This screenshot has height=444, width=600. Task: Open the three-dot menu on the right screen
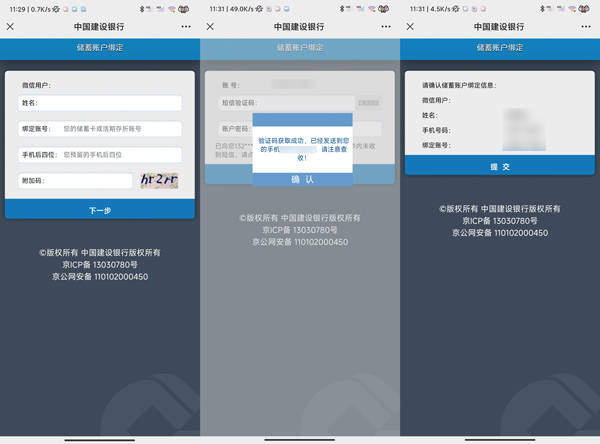tap(586, 27)
